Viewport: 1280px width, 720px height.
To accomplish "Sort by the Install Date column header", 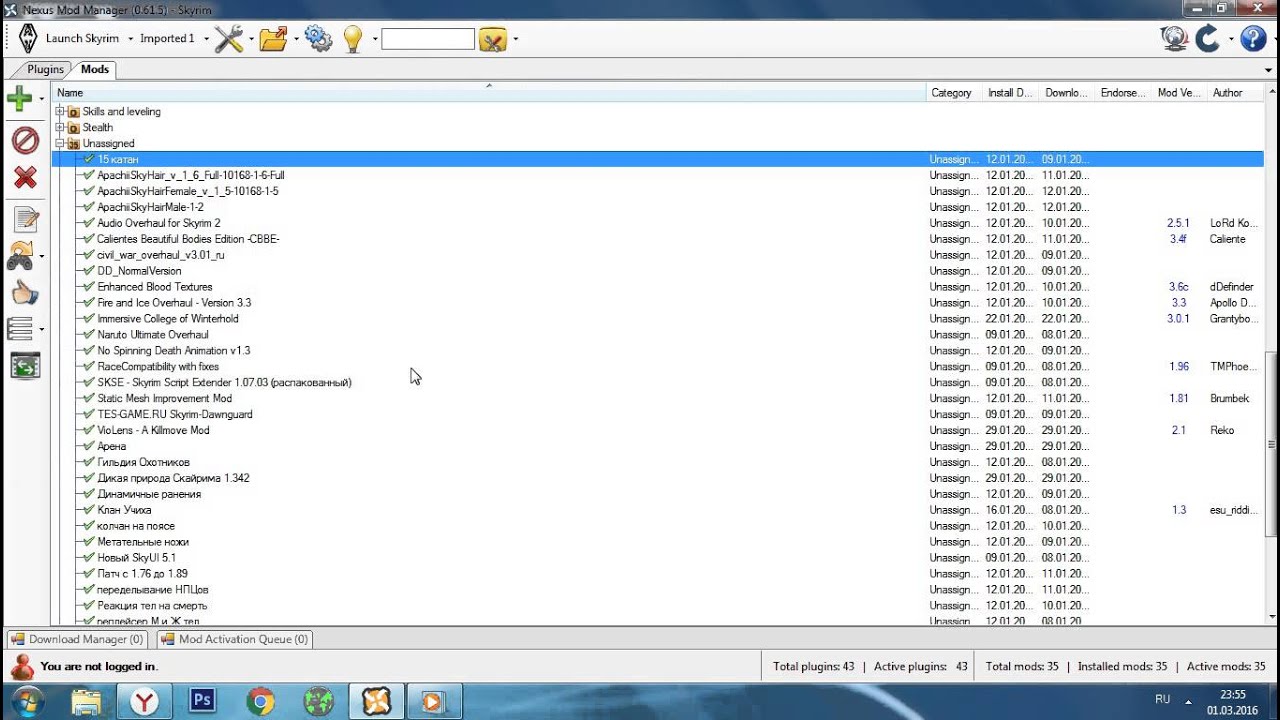I will [1010, 92].
